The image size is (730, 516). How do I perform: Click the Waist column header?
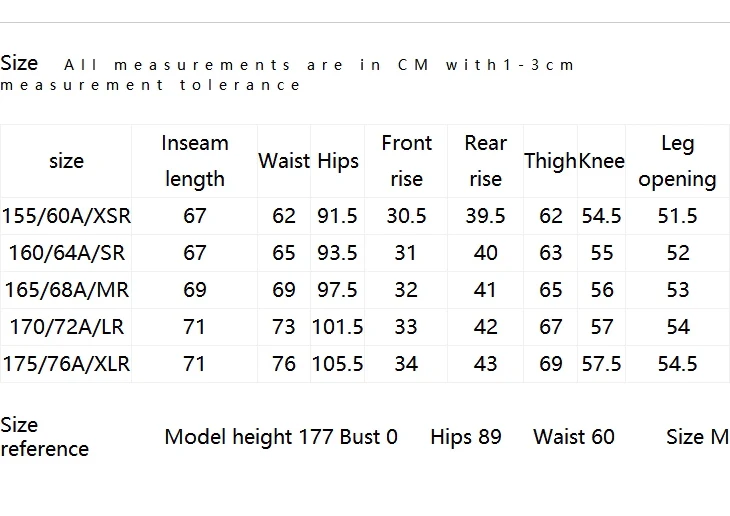point(284,161)
